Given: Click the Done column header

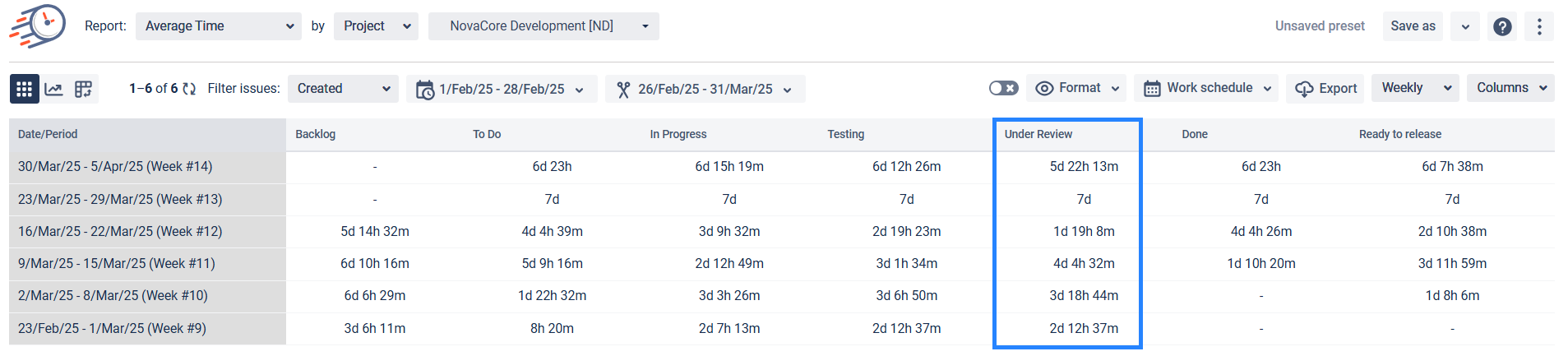Looking at the screenshot, I should point(1195,134).
